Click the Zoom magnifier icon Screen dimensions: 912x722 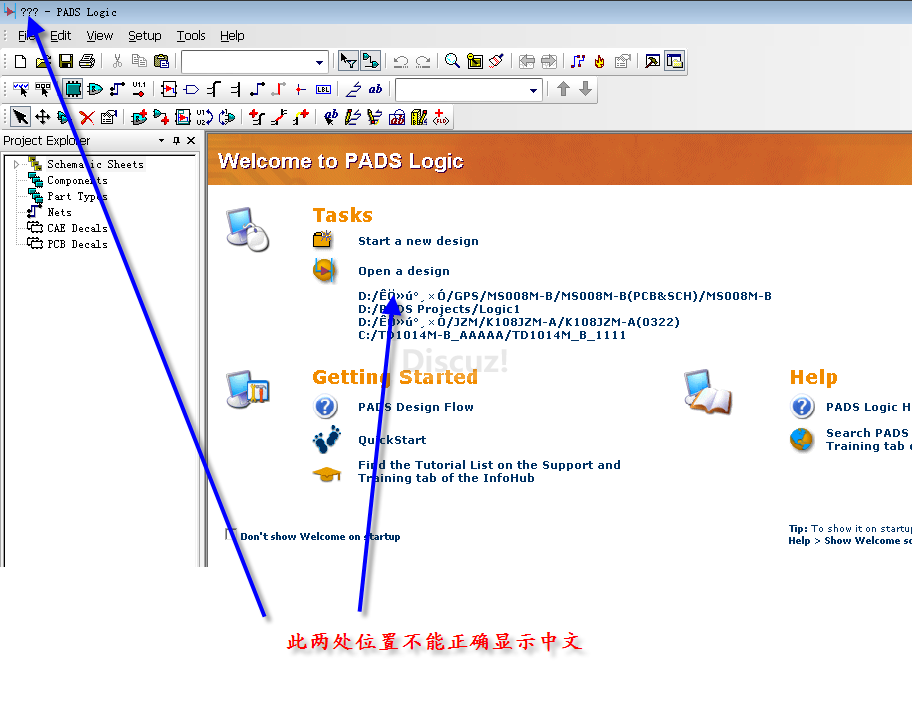[x=452, y=61]
